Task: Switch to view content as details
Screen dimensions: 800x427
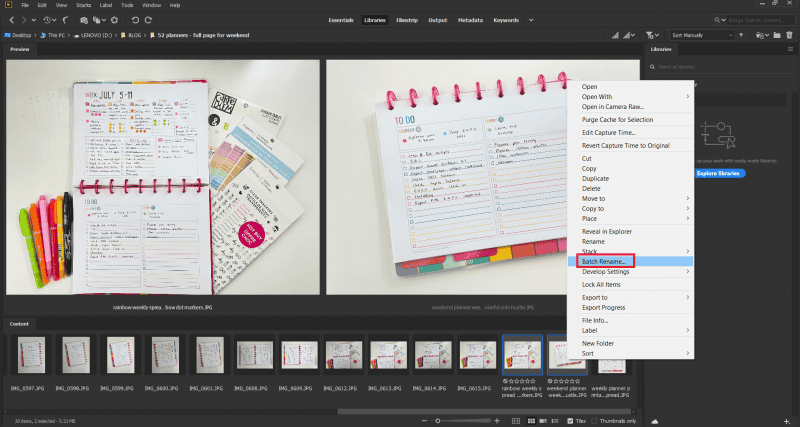Action: pos(543,421)
